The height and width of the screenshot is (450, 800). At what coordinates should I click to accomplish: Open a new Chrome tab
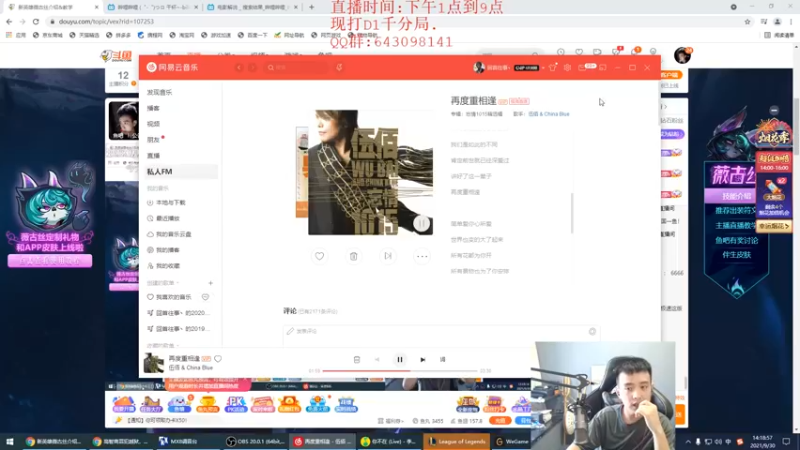[x=312, y=7]
